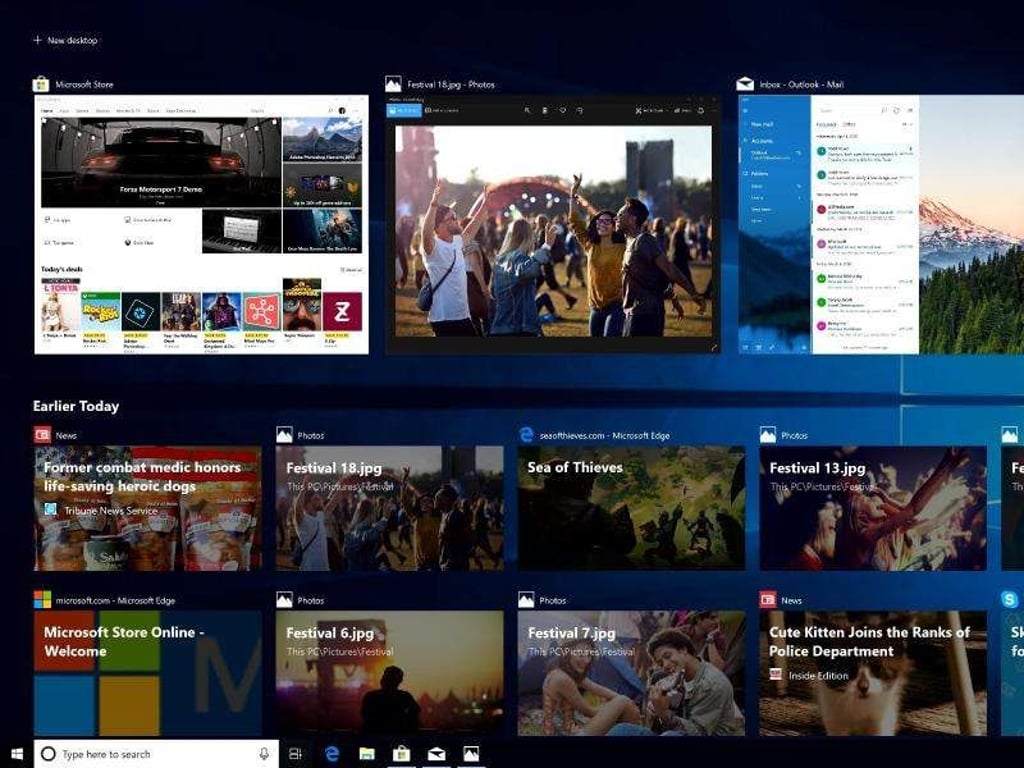
Task: Click See all photos button in Photos window
Action: point(404,110)
